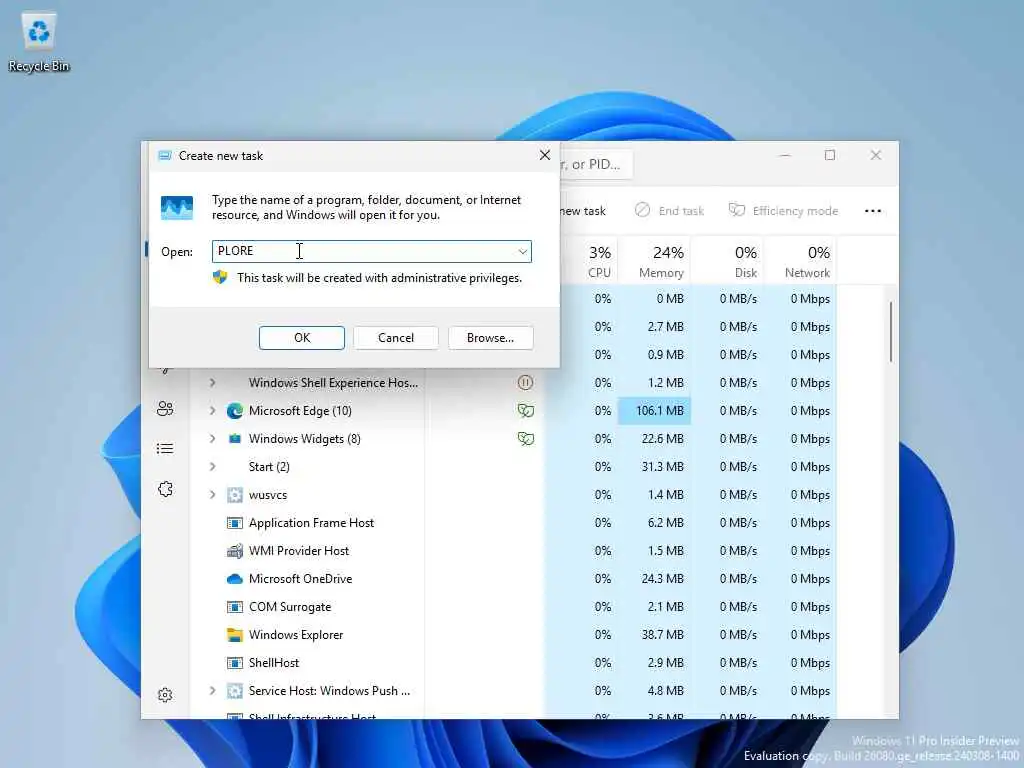This screenshot has width=1024, height=768.
Task: Open the Services page puzzle icon
Action: 165,489
